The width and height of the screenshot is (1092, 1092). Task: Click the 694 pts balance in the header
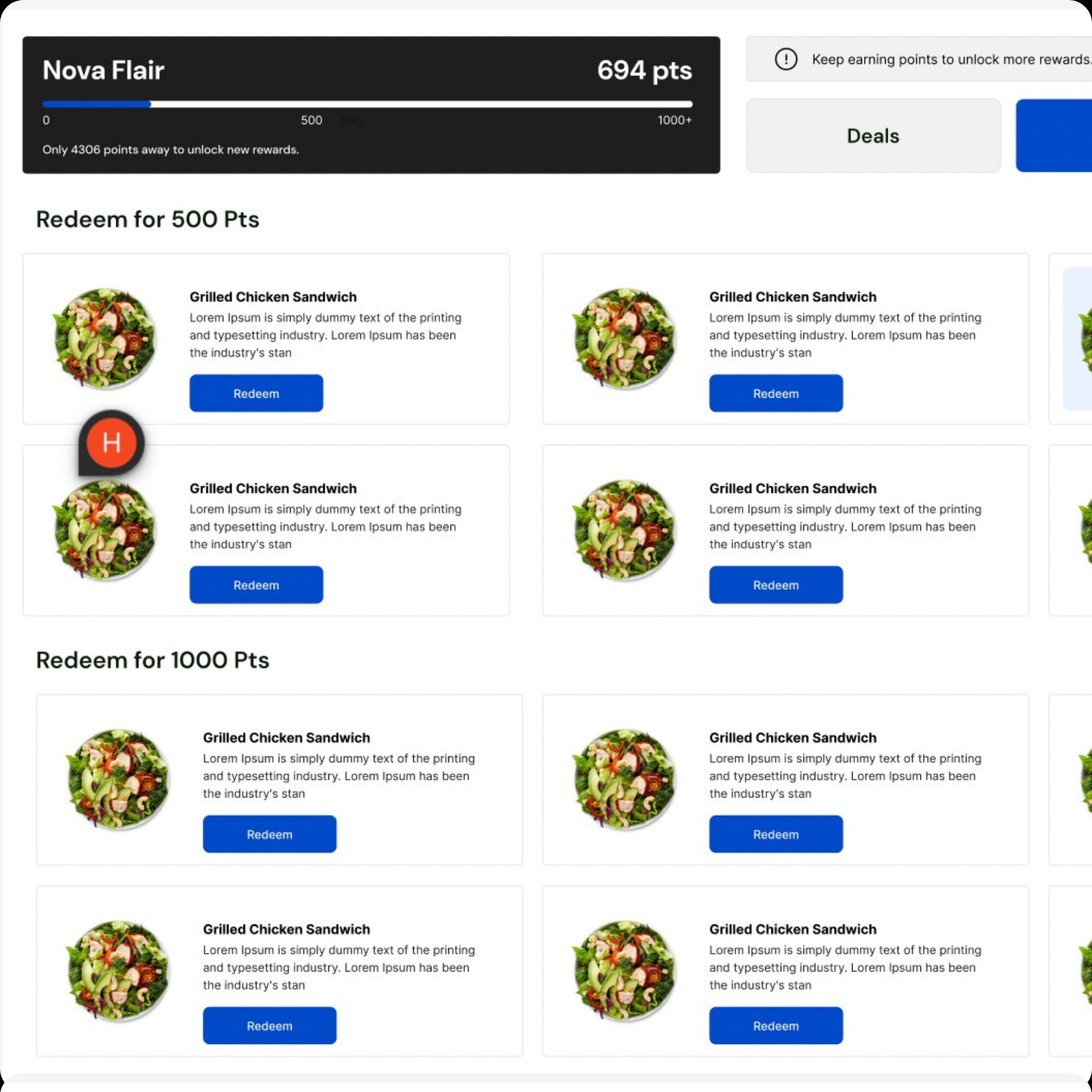[644, 71]
